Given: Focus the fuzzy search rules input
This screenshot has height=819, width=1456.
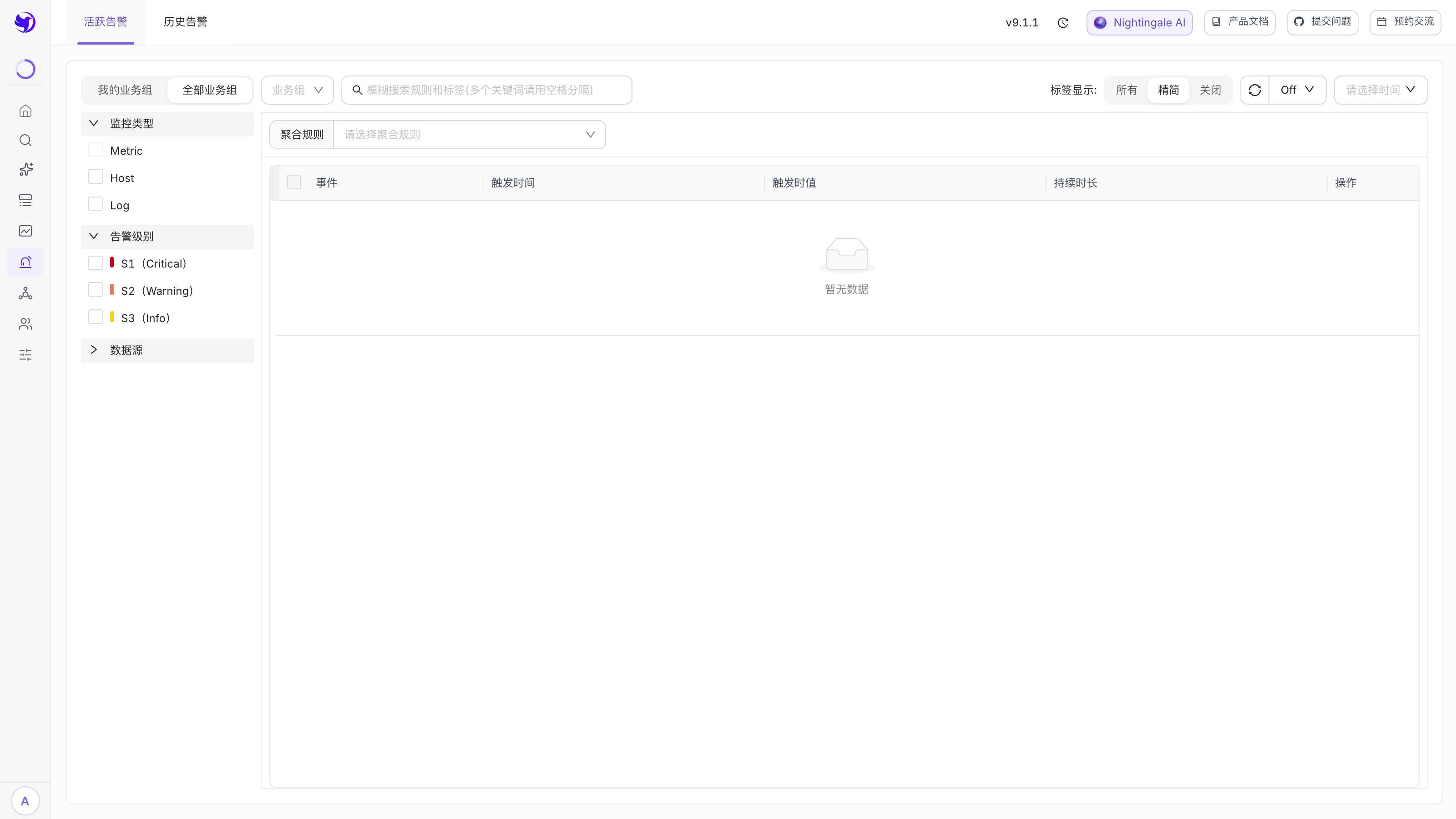Looking at the screenshot, I should click(x=487, y=90).
